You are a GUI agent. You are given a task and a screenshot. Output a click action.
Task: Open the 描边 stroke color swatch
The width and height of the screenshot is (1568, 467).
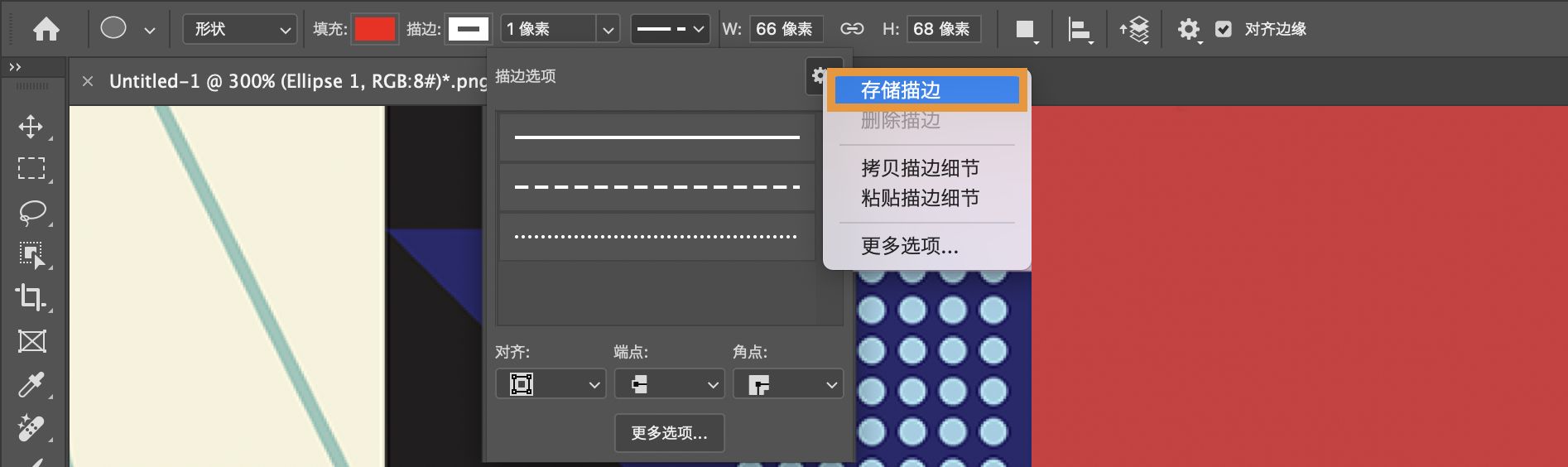point(468,30)
